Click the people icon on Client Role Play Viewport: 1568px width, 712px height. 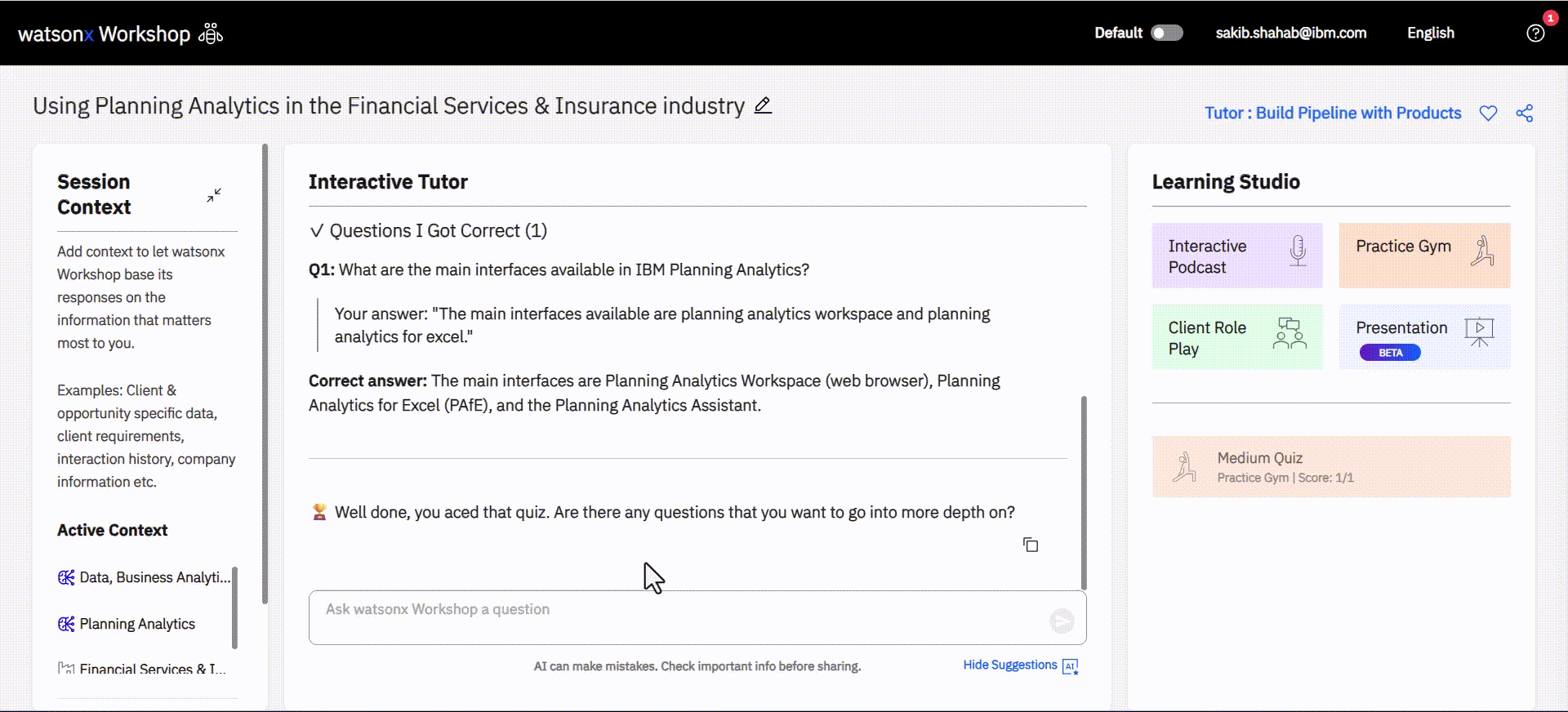click(x=1290, y=334)
